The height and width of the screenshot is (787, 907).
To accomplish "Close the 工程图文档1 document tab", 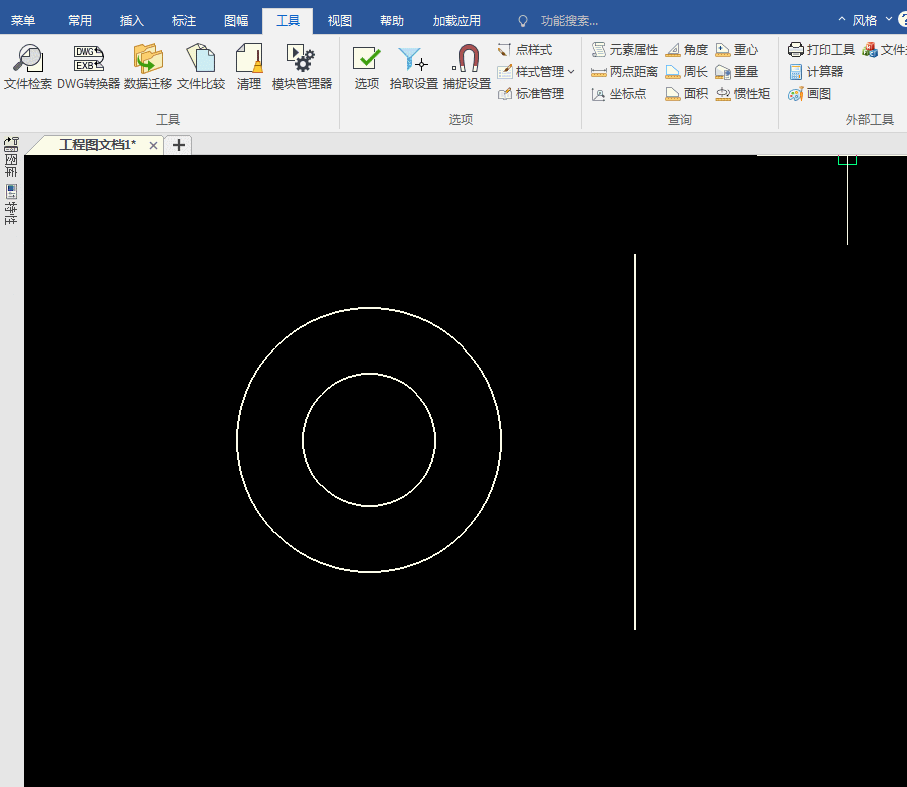I will tap(153, 145).
